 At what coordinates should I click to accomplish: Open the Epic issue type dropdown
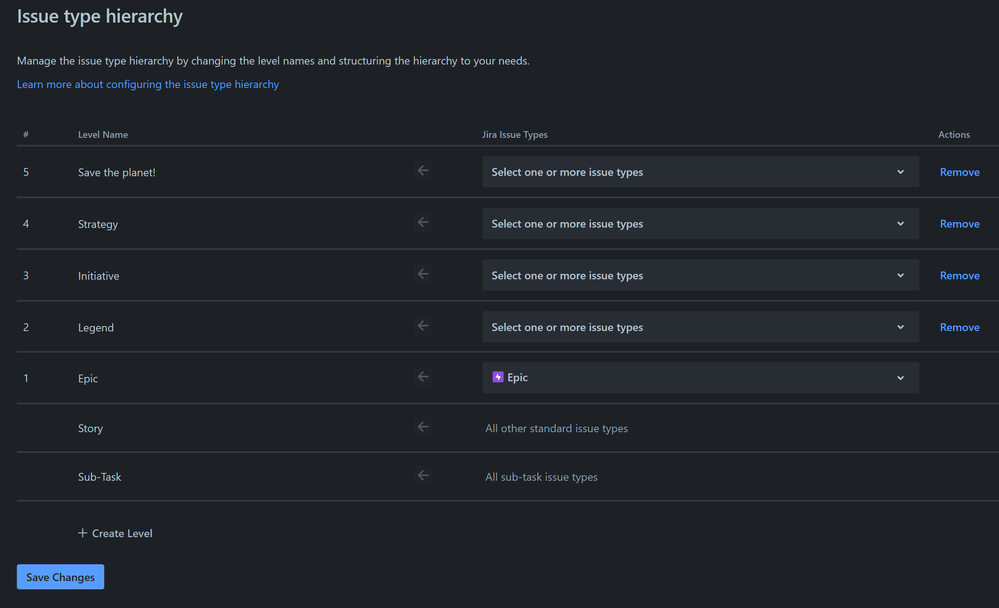pyautogui.click(x=700, y=378)
